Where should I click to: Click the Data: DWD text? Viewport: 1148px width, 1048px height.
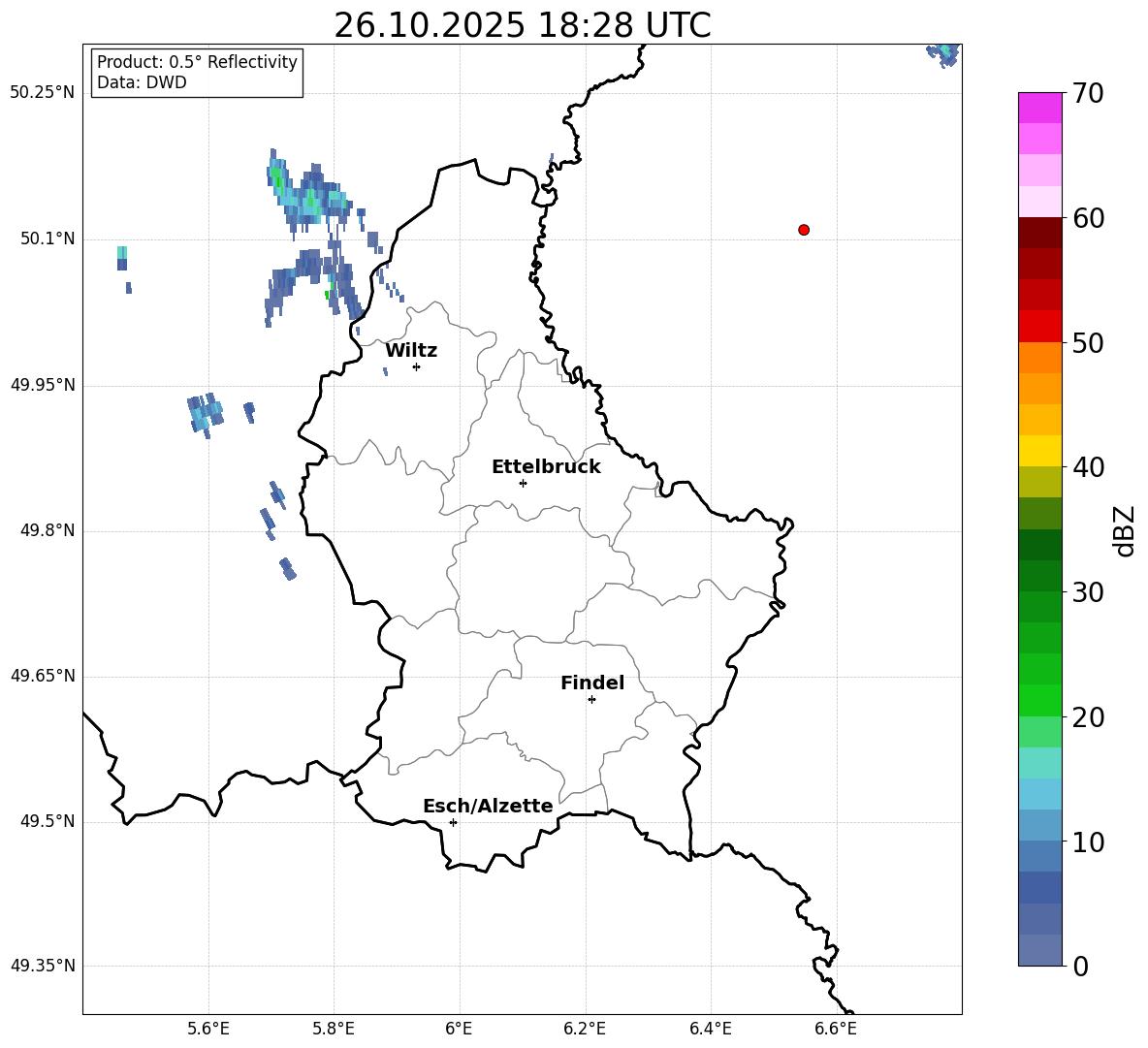(x=142, y=82)
